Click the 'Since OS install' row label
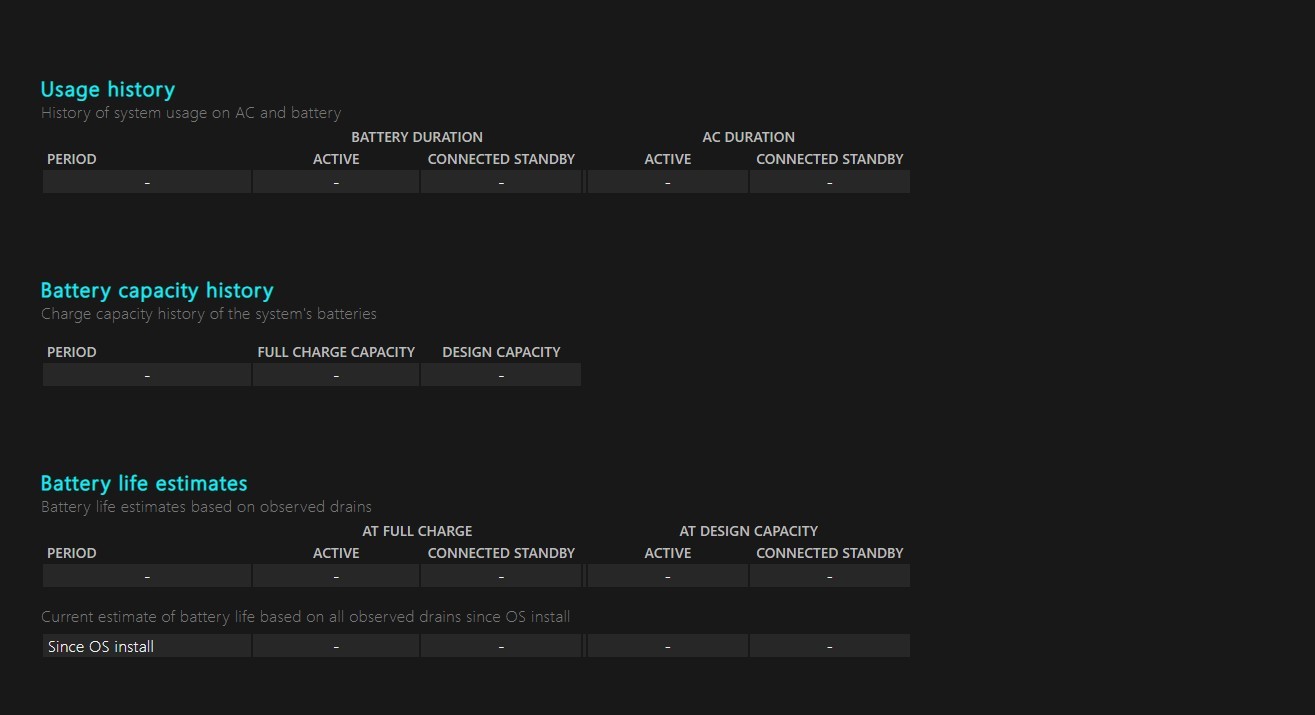This screenshot has height=715, width=1315. click(101, 647)
